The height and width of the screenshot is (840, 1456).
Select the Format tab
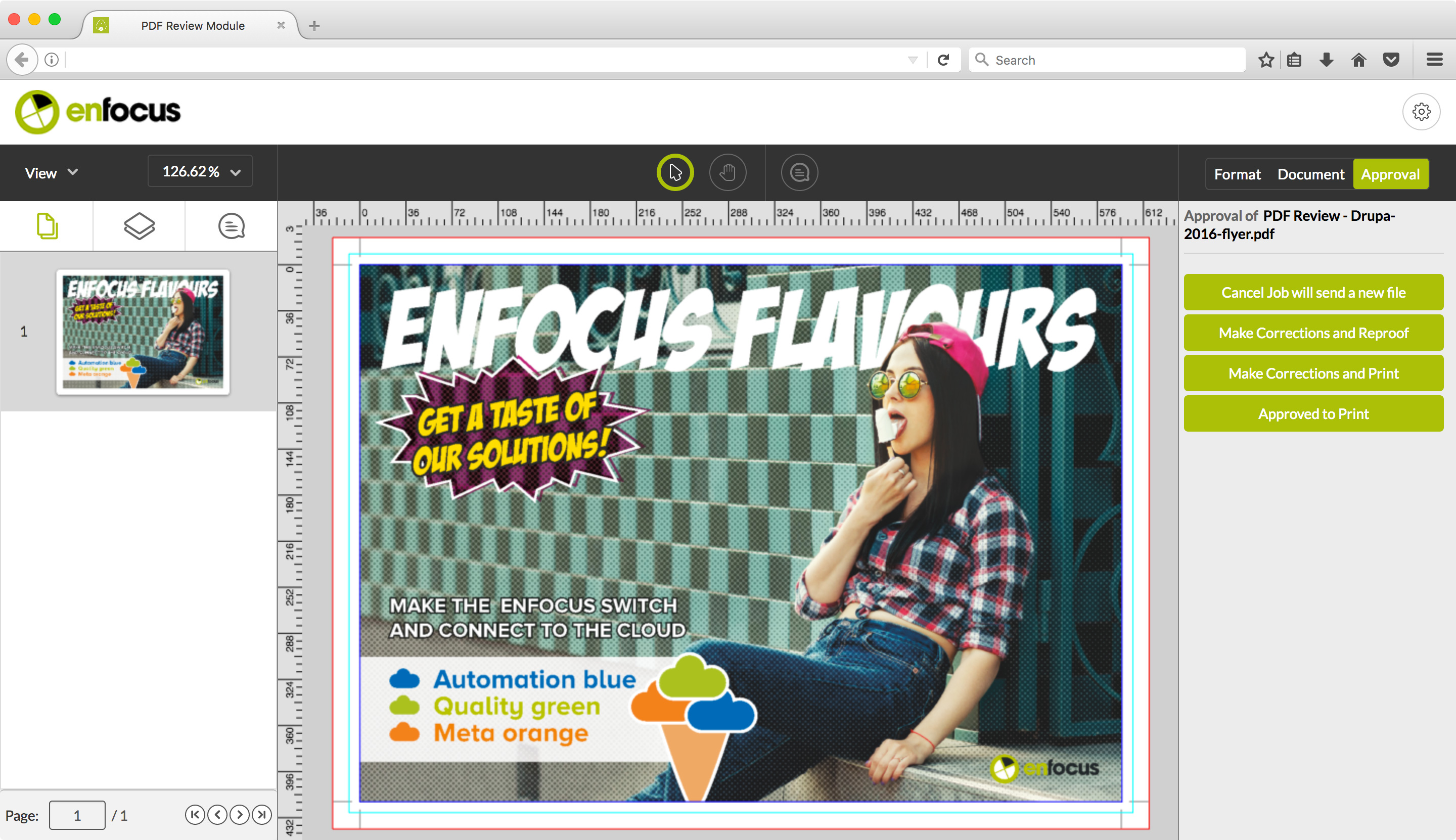(x=1238, y=173)
